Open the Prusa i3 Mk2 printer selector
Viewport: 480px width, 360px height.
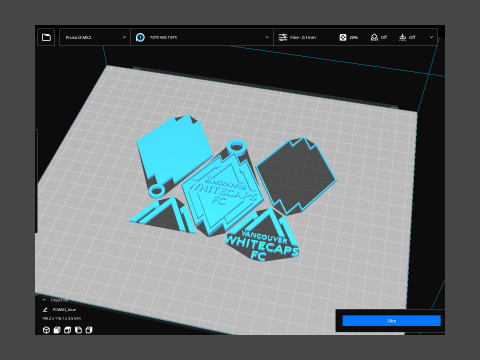point(95,37)
